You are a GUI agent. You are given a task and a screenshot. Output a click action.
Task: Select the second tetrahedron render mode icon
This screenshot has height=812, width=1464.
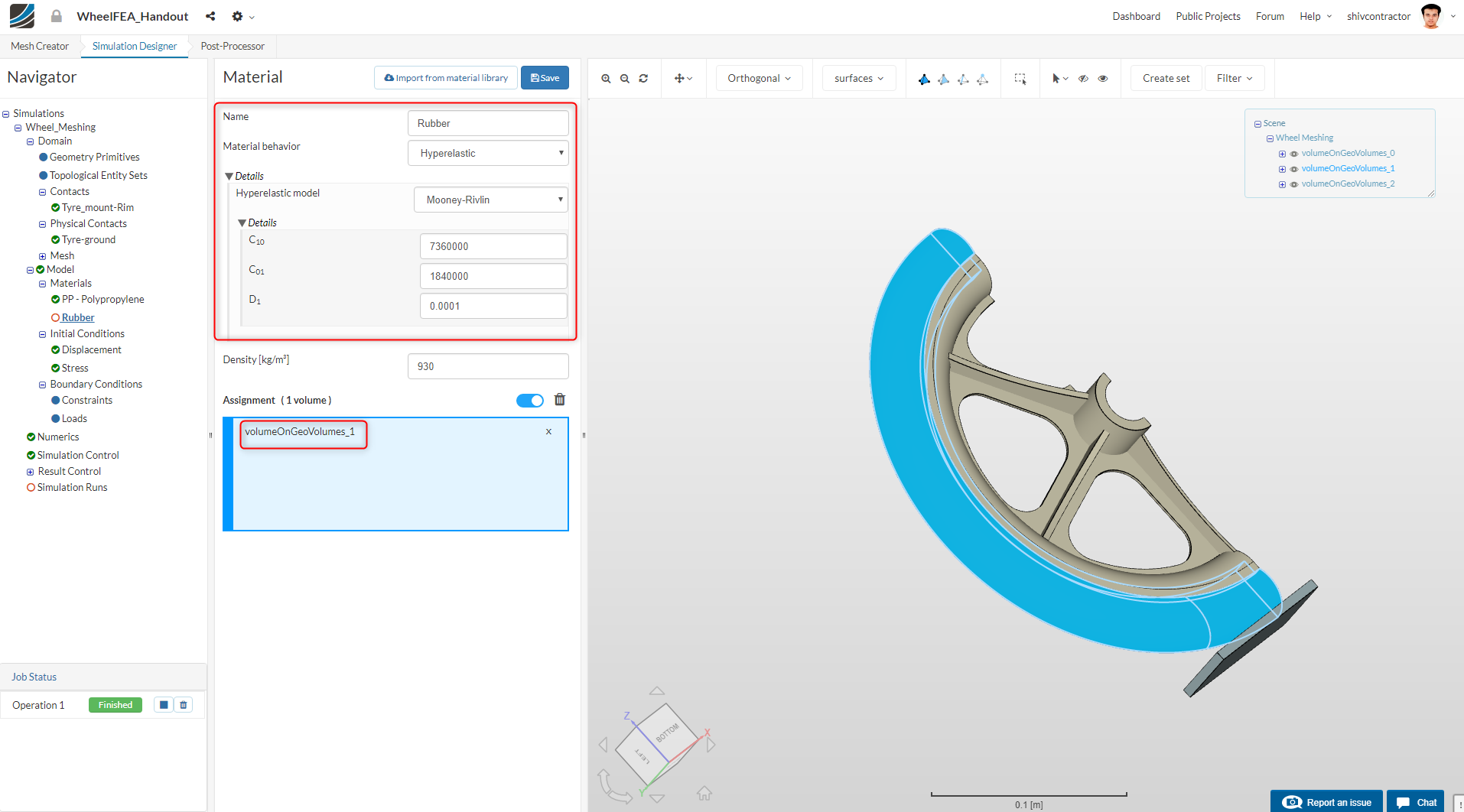pyautogui.click(x=944, y=79)
